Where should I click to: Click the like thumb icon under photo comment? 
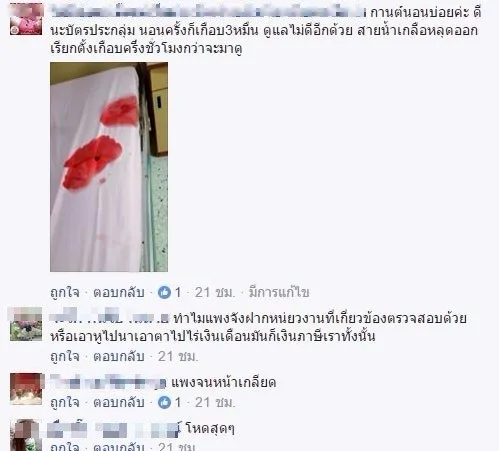pyautogui.click(x=164, y=292)
